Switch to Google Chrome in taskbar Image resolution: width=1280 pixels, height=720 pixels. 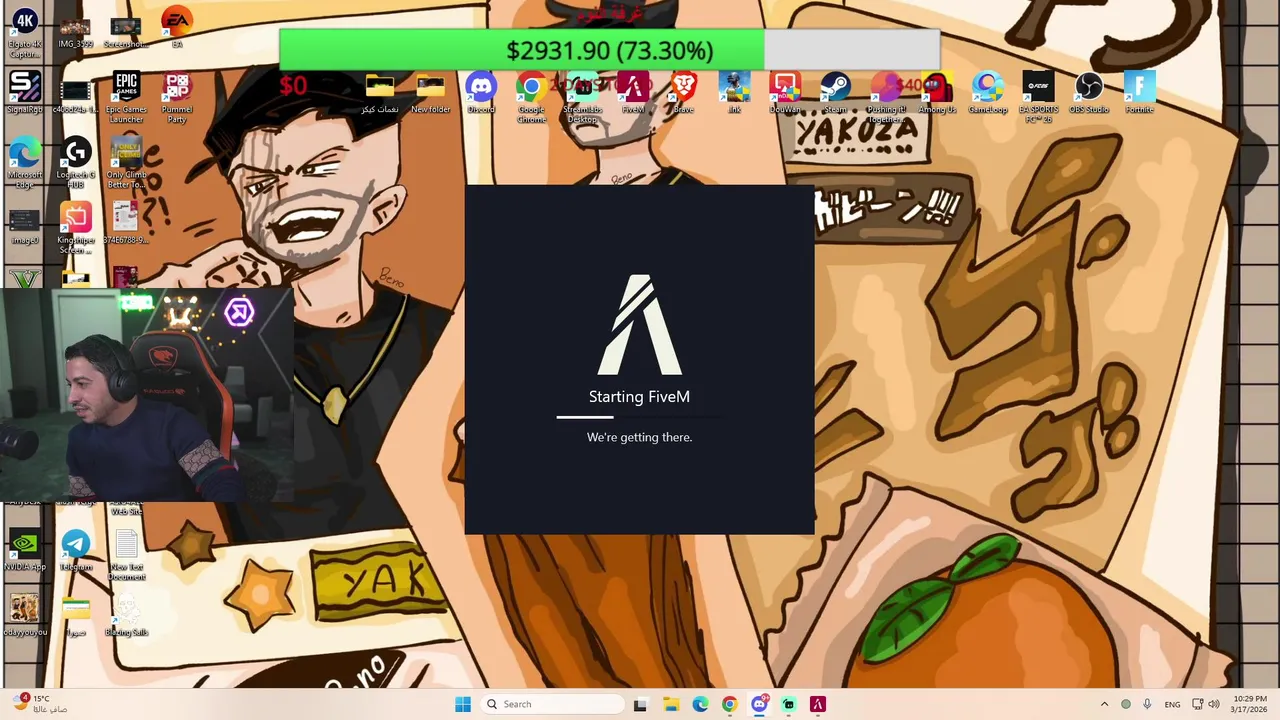(729, 704)
